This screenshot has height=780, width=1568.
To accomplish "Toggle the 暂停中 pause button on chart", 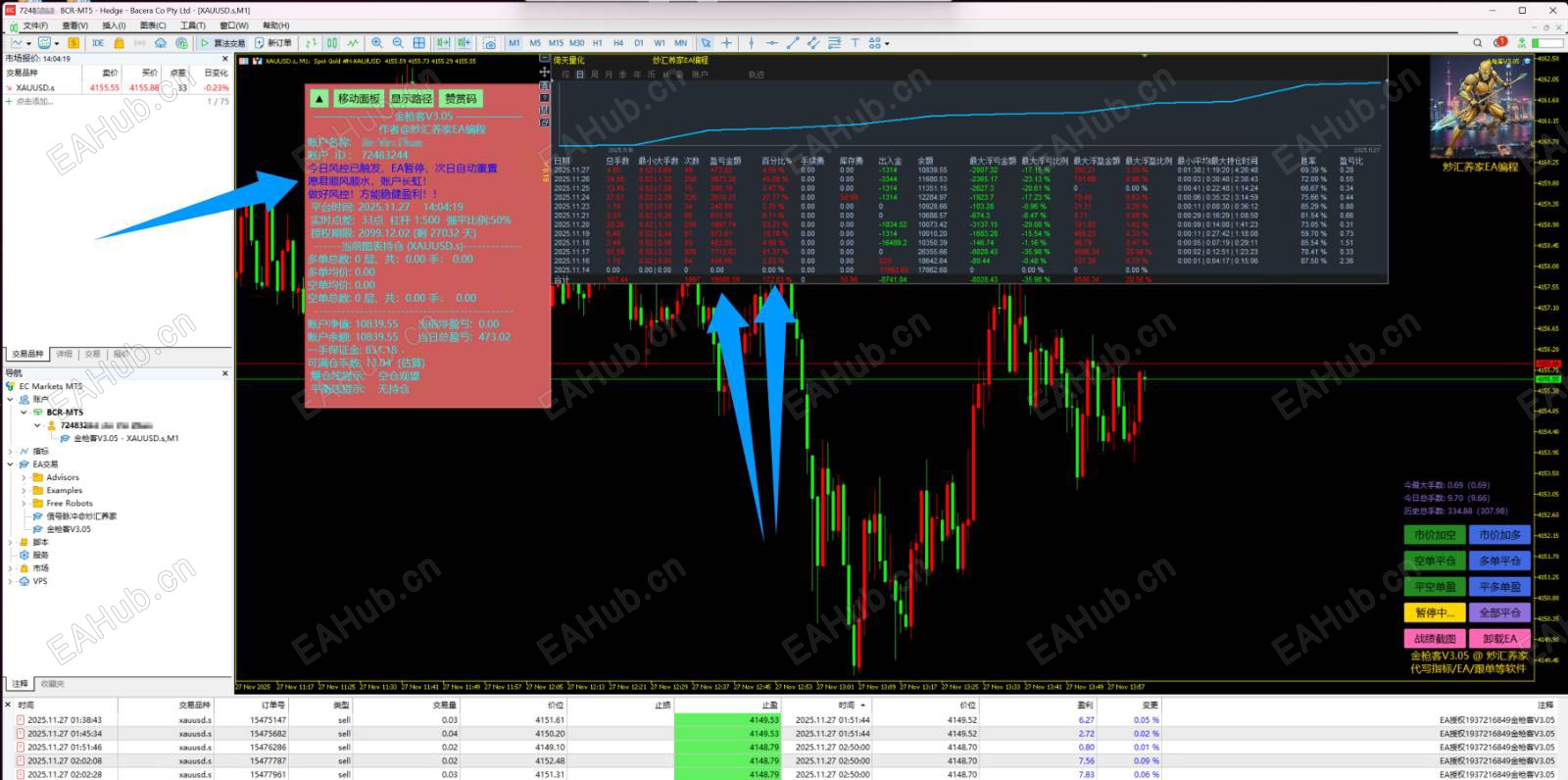I will tap(1435, 612).
